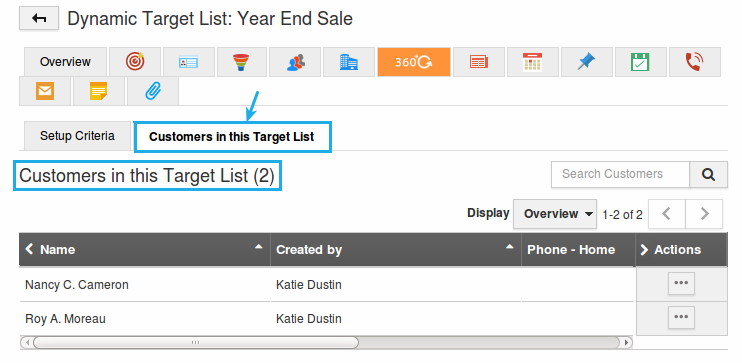Open the contact card icon tab

(189, 62)
